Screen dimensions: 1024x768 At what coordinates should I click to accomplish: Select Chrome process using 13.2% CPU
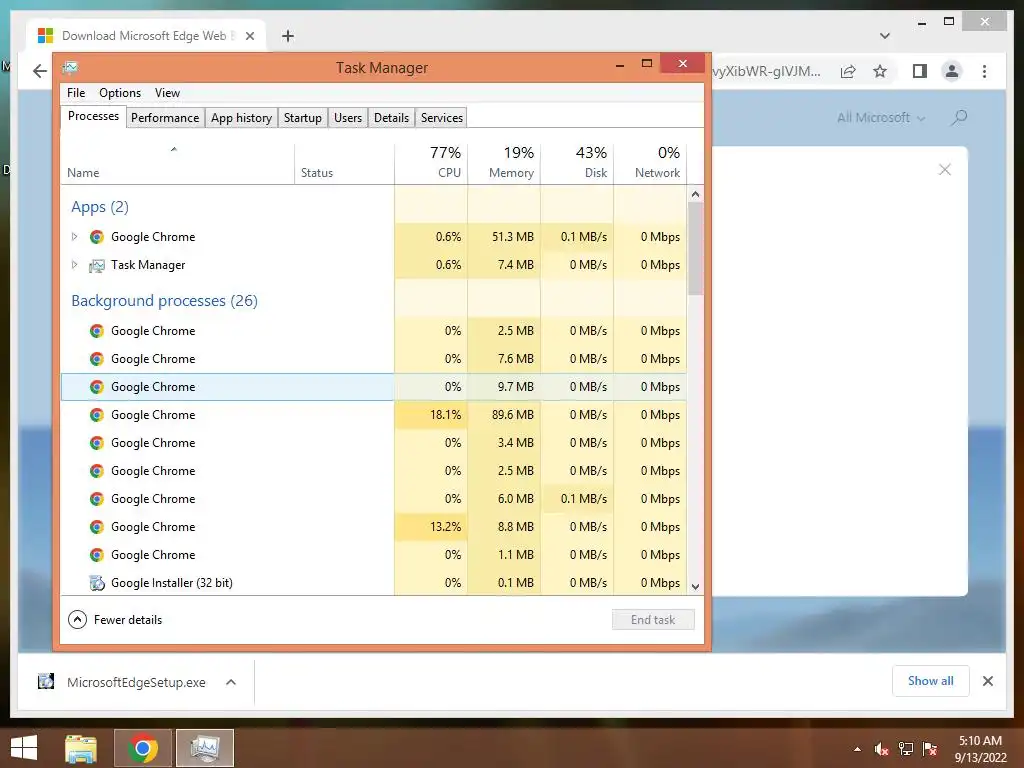374,526
